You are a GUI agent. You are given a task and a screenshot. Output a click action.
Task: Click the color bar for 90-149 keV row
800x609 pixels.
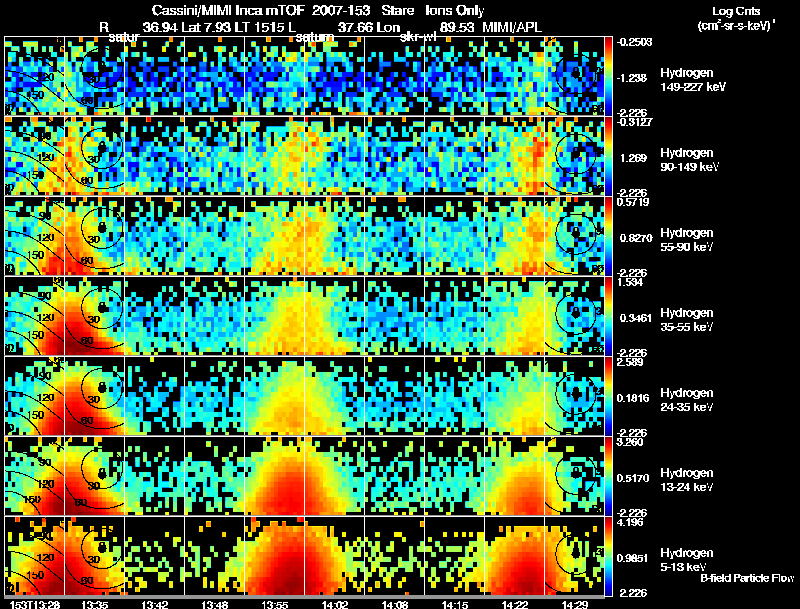click(x=609, y=156)
